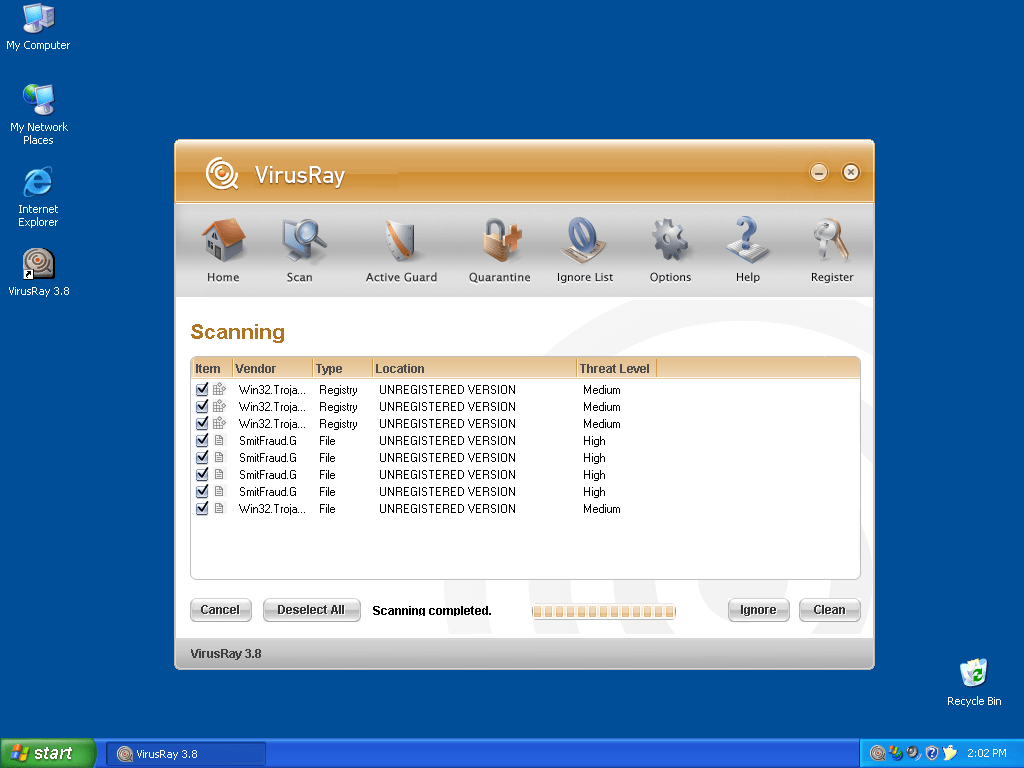Click the Start menu button
Viewport: 1024px width, 768px height.
pos(47,753)
